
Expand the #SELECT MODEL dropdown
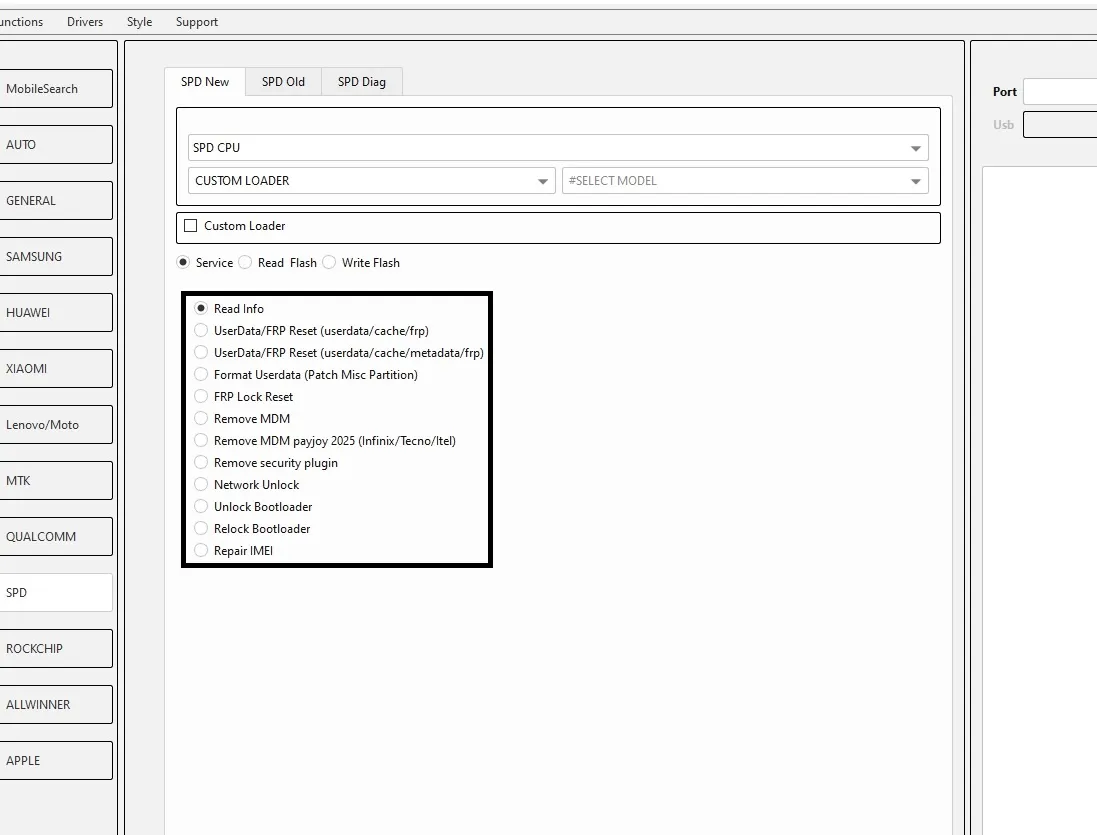(744, 181)
